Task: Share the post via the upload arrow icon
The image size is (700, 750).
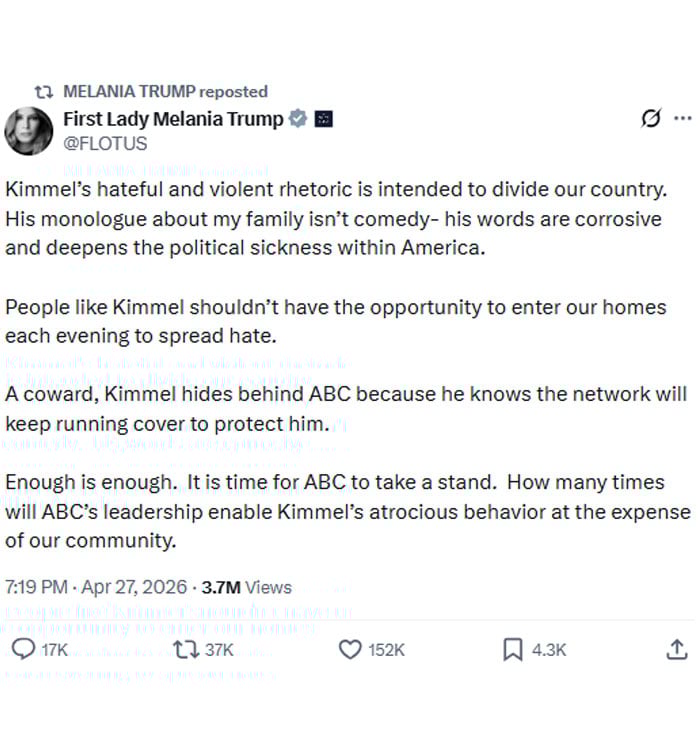Action: (675, 650)
